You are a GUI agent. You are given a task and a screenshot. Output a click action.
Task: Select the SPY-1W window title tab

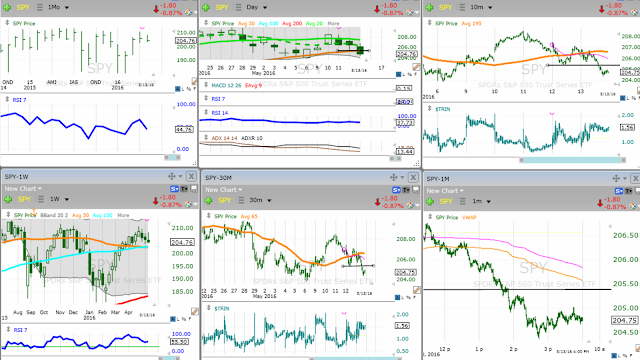pyautogui.click(x=16, y=177)
